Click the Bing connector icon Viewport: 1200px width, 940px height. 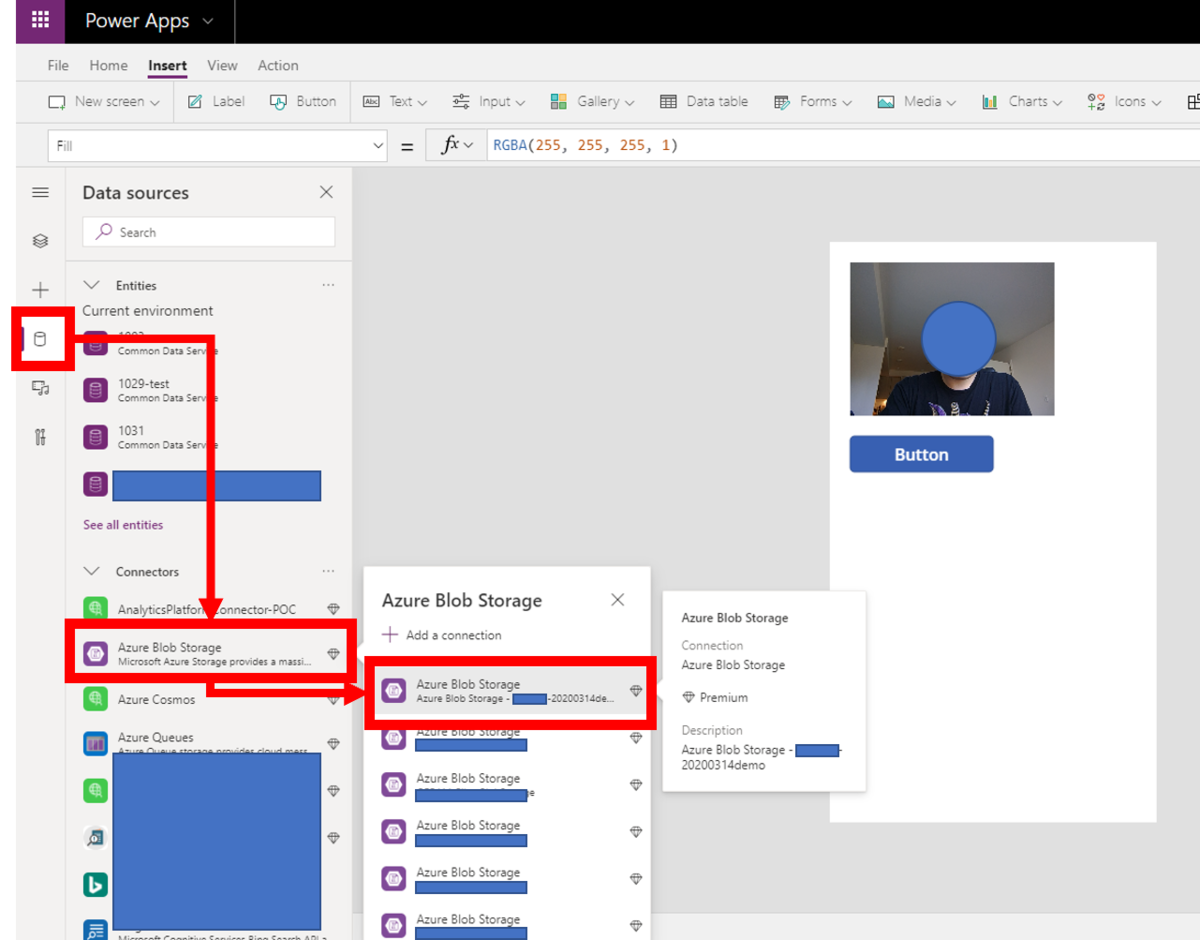[95, 884]
